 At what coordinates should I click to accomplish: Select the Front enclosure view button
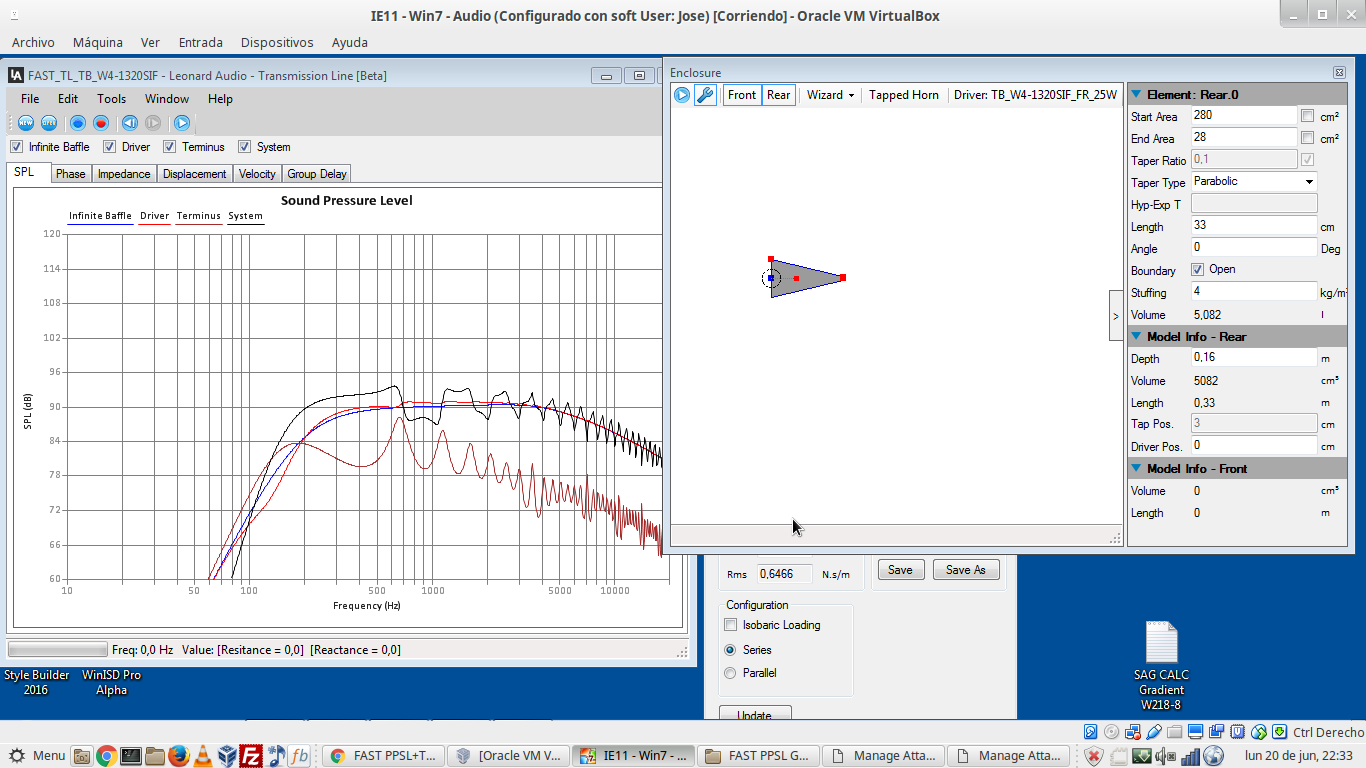[742, 95]
